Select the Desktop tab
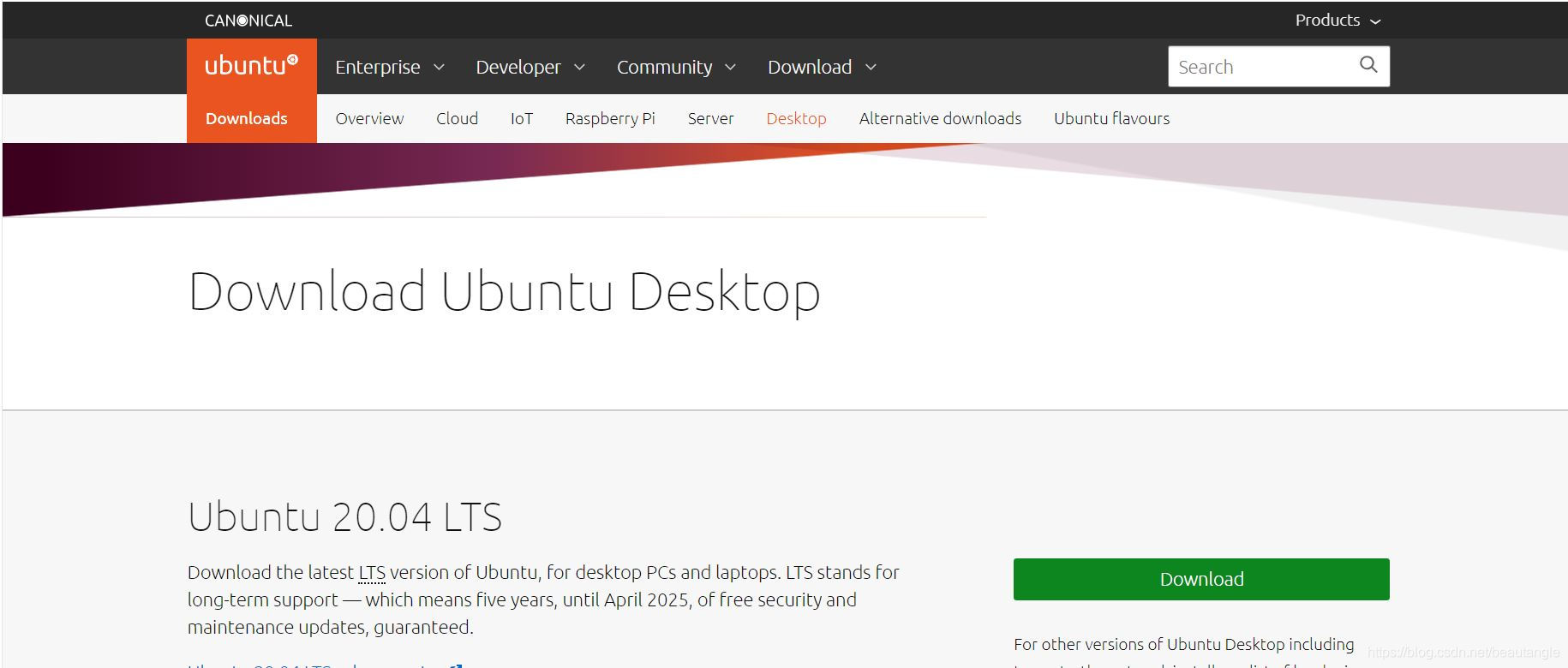Image resolution: width=1568 pixels, height=668 pixels. pos(796,118)
